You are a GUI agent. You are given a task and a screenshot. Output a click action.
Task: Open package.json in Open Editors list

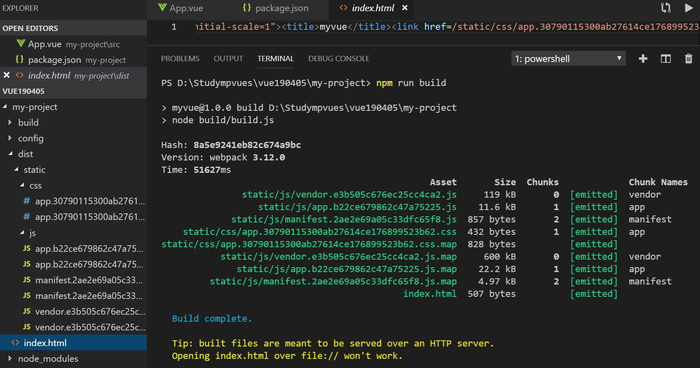coord(73,59)
